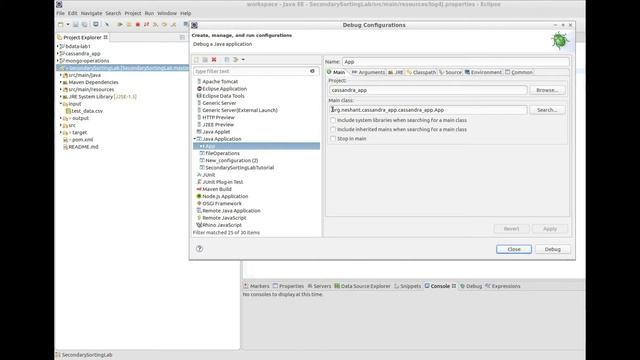The height and width of the screenshot is (360, 640).
Task: Expand the bdata-lab1 project node
Action: 58,47
